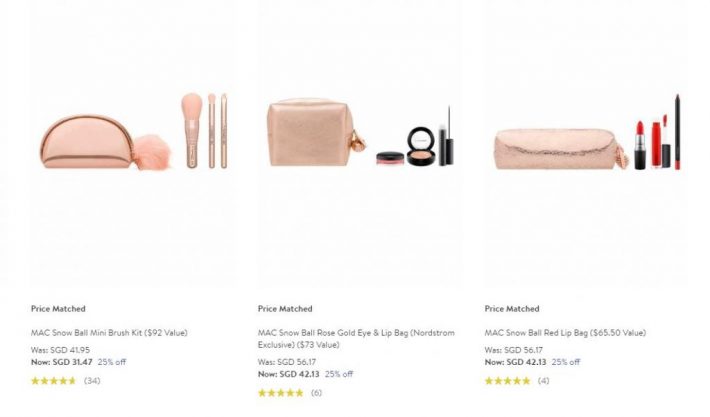Image resolution: width=710 pixels, height=417 pixels.
Task: Go to the MAC Snow Ball Red Lip Bag title
Action: click(x=565, y=332)
